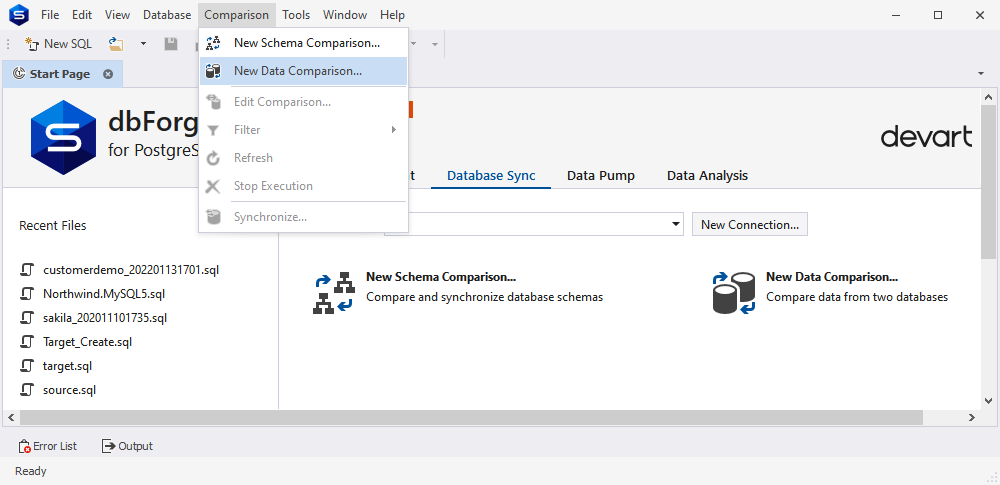This screenshot has width=1000, height=485.
Task: Click script icon beside sakila_202011101735.sql
Action: click(27, 318)
